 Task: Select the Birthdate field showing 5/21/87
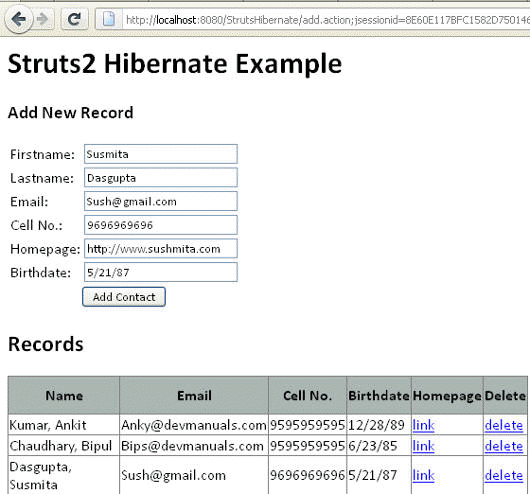coord(161,273)
